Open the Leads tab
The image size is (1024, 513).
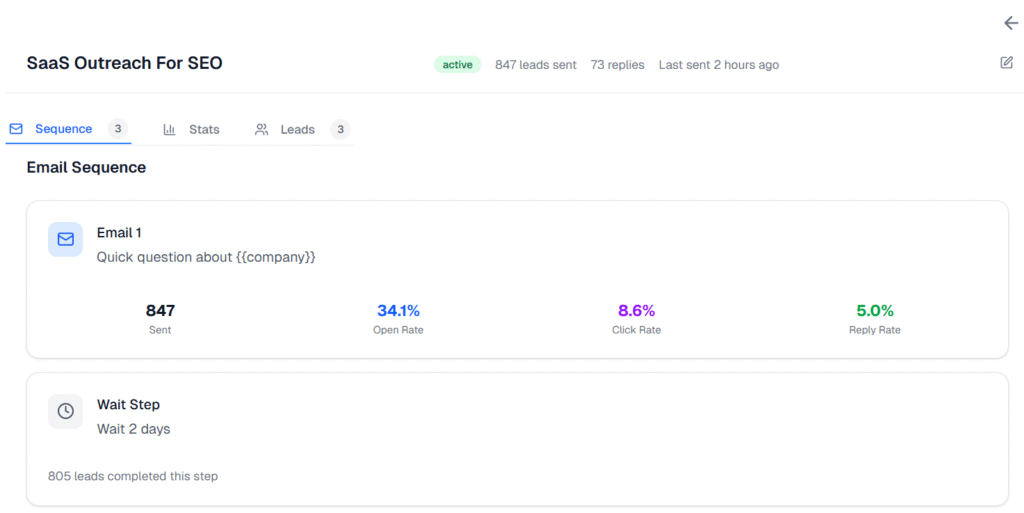pyautogui.click(x=302, y=129)
